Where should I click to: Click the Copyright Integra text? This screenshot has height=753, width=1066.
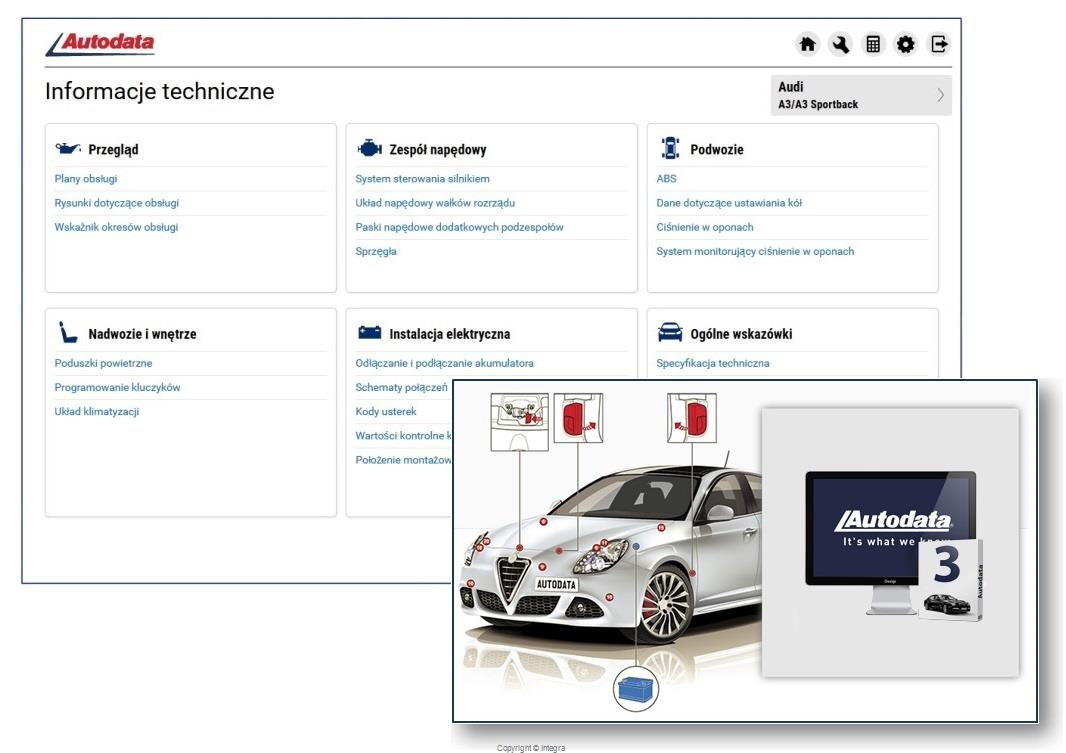point(531,748)
